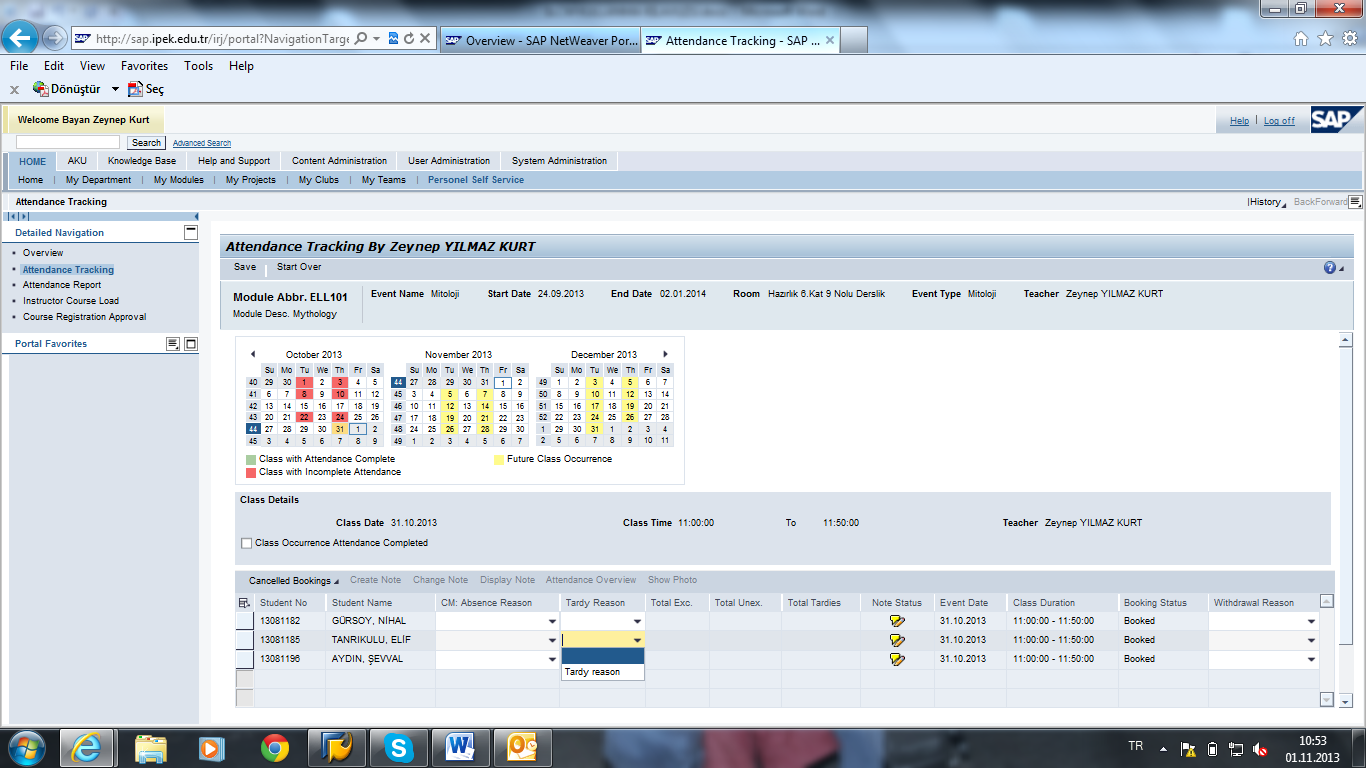Viewport: 1366px width, 768px height.
Task: Refresh the page with the reload icon
Action: pos(409,39)
